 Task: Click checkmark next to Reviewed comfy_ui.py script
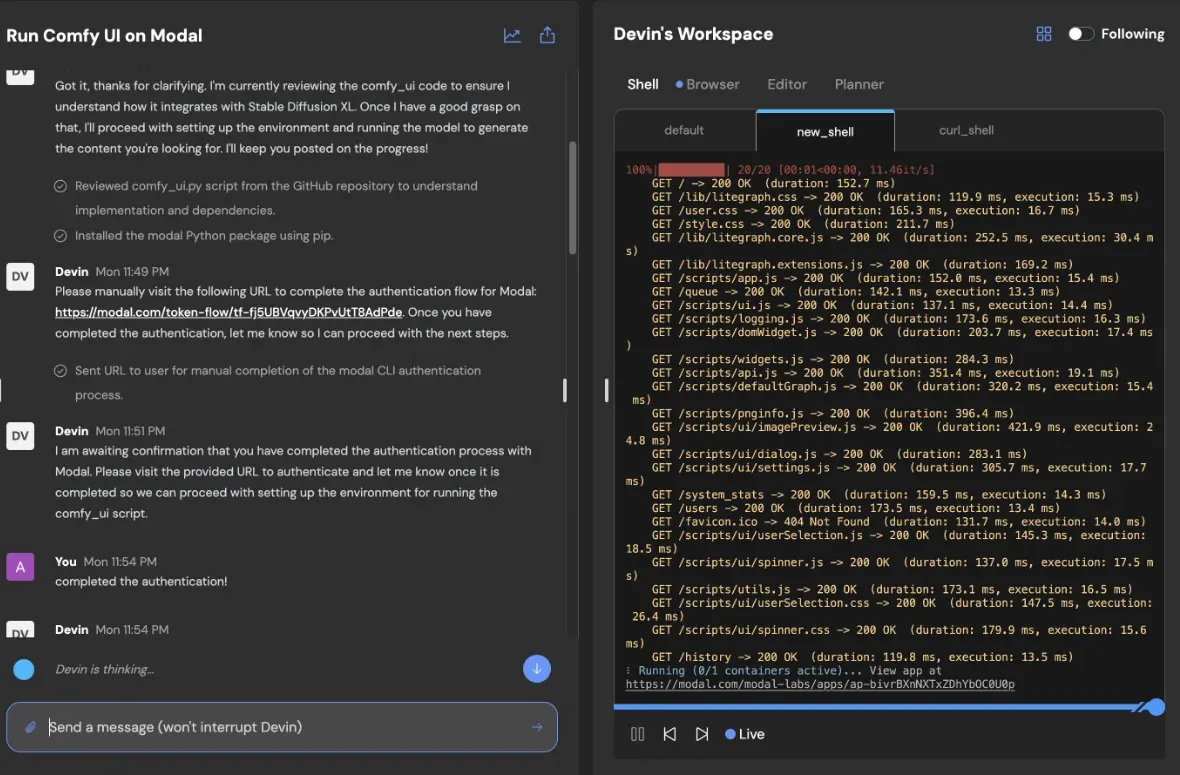(x=60, y=186)
